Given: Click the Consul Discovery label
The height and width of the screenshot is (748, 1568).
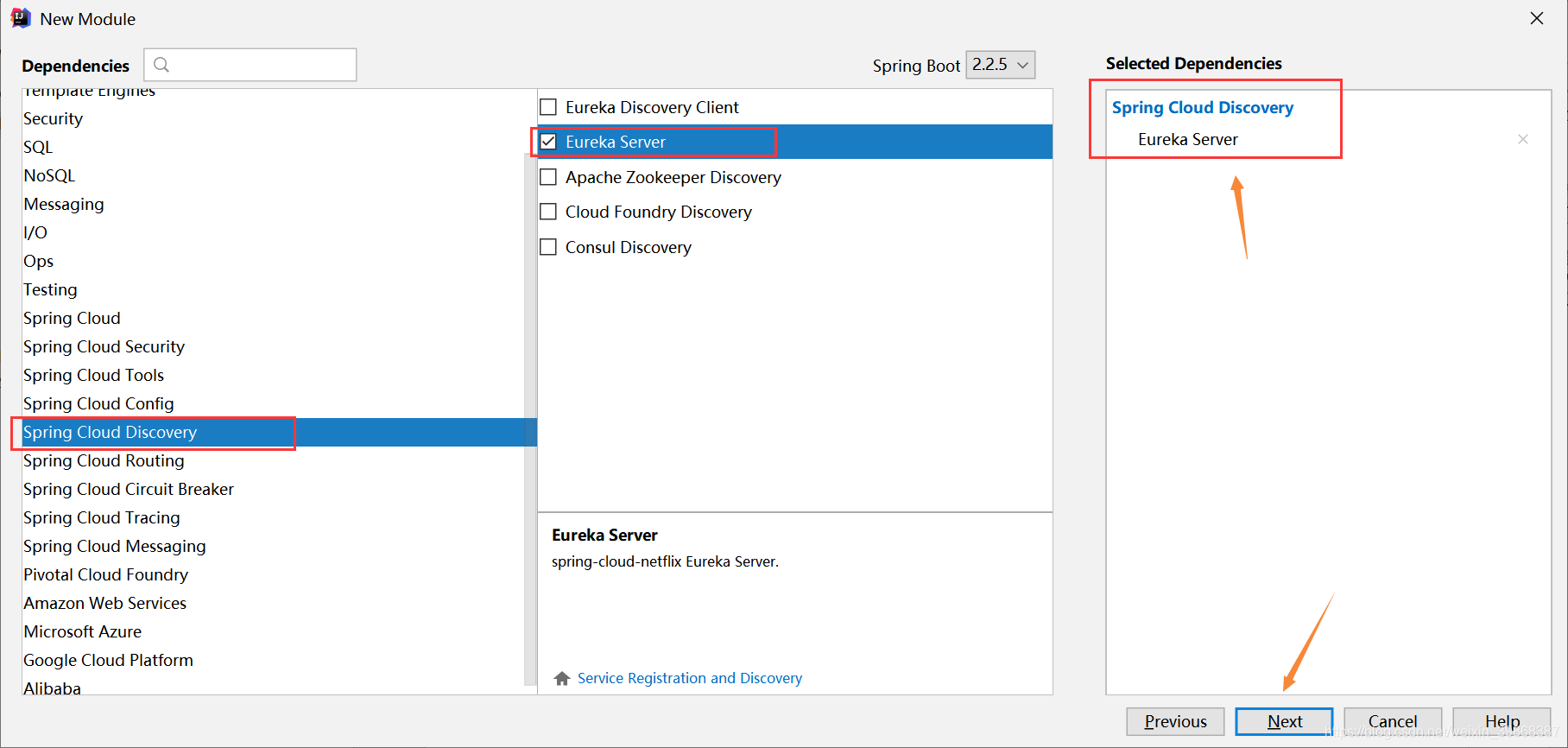Looking at the screenshot, I should pyautogui.click(x=629, y=247).
